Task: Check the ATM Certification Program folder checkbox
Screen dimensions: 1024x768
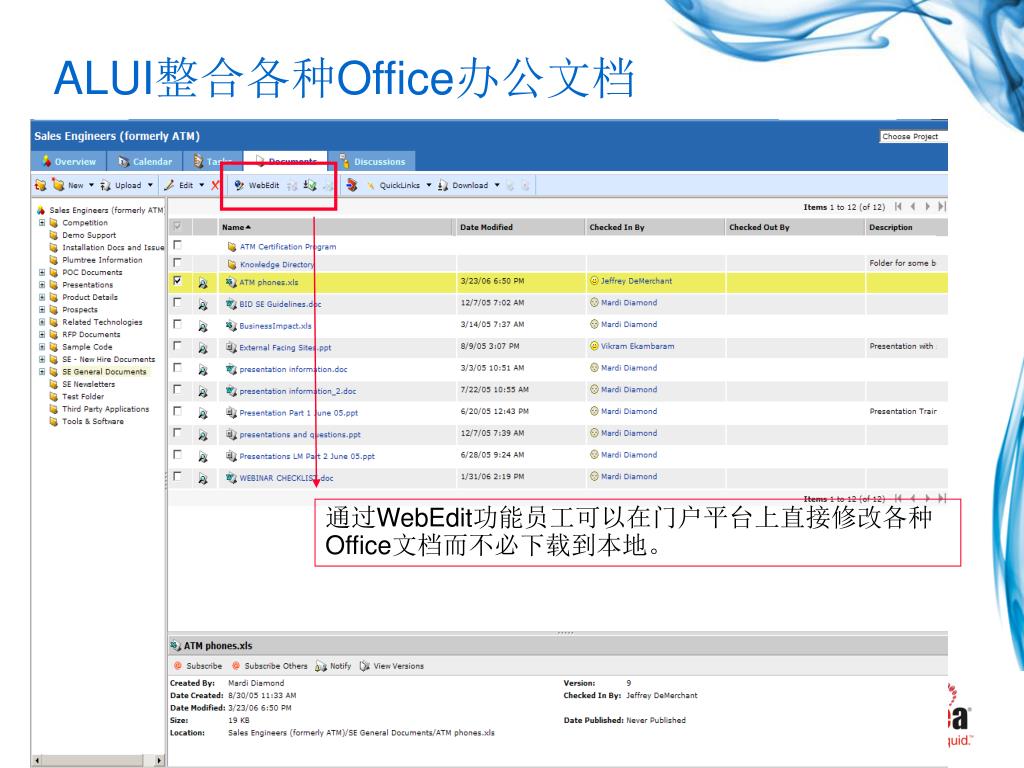Action: (x=178, y=245)
